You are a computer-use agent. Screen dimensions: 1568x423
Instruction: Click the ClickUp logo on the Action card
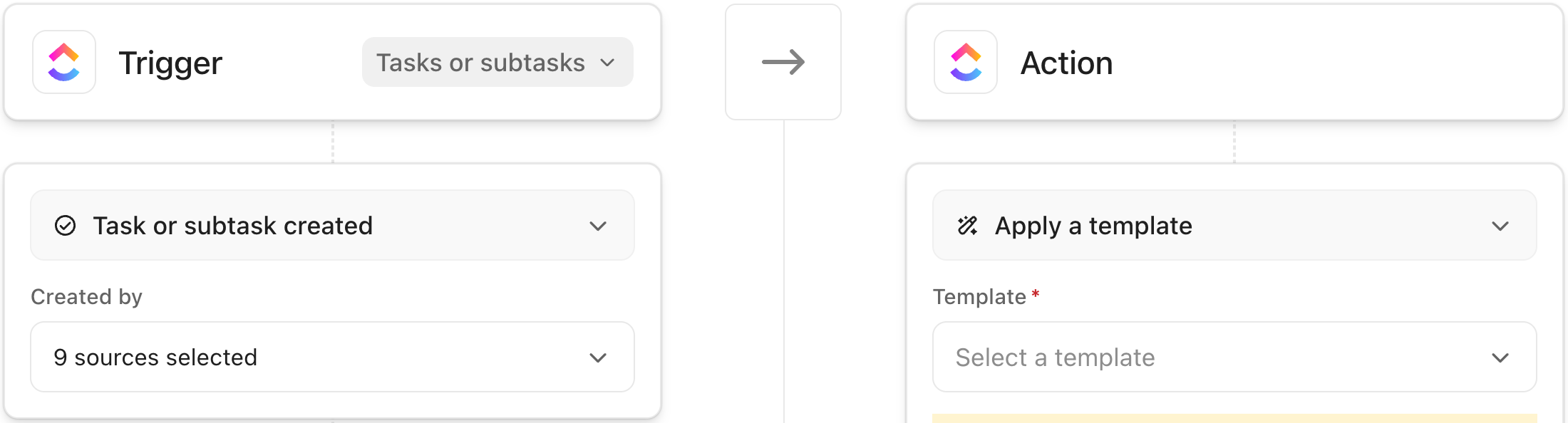click(x=964, y=63)
